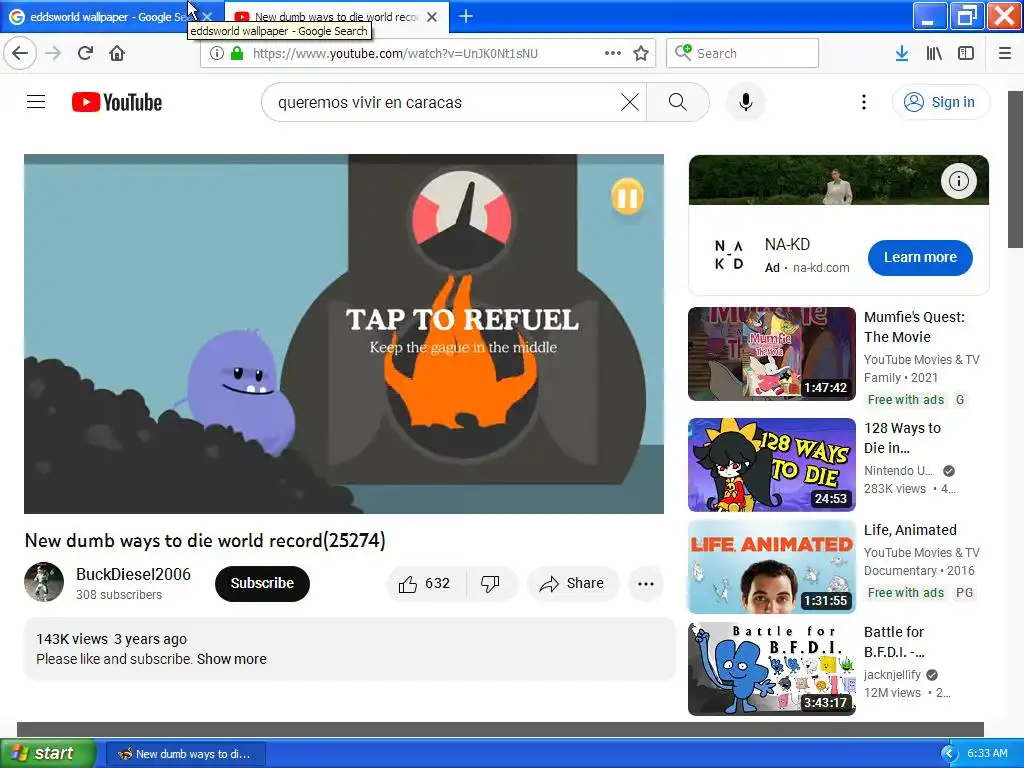The height and width of the screenshot is (768, 1024).
Task: Click the Sign in button
Action: 941,102
